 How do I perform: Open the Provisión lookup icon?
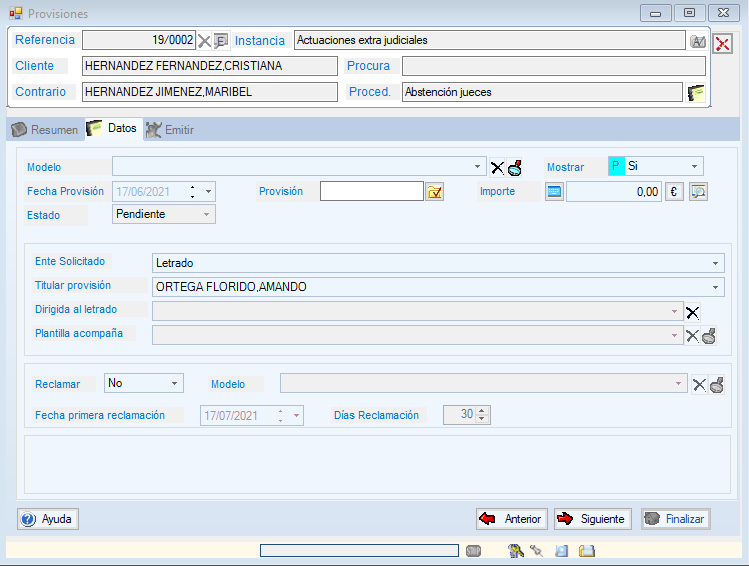pyautogui.click(x=434, y=192)
